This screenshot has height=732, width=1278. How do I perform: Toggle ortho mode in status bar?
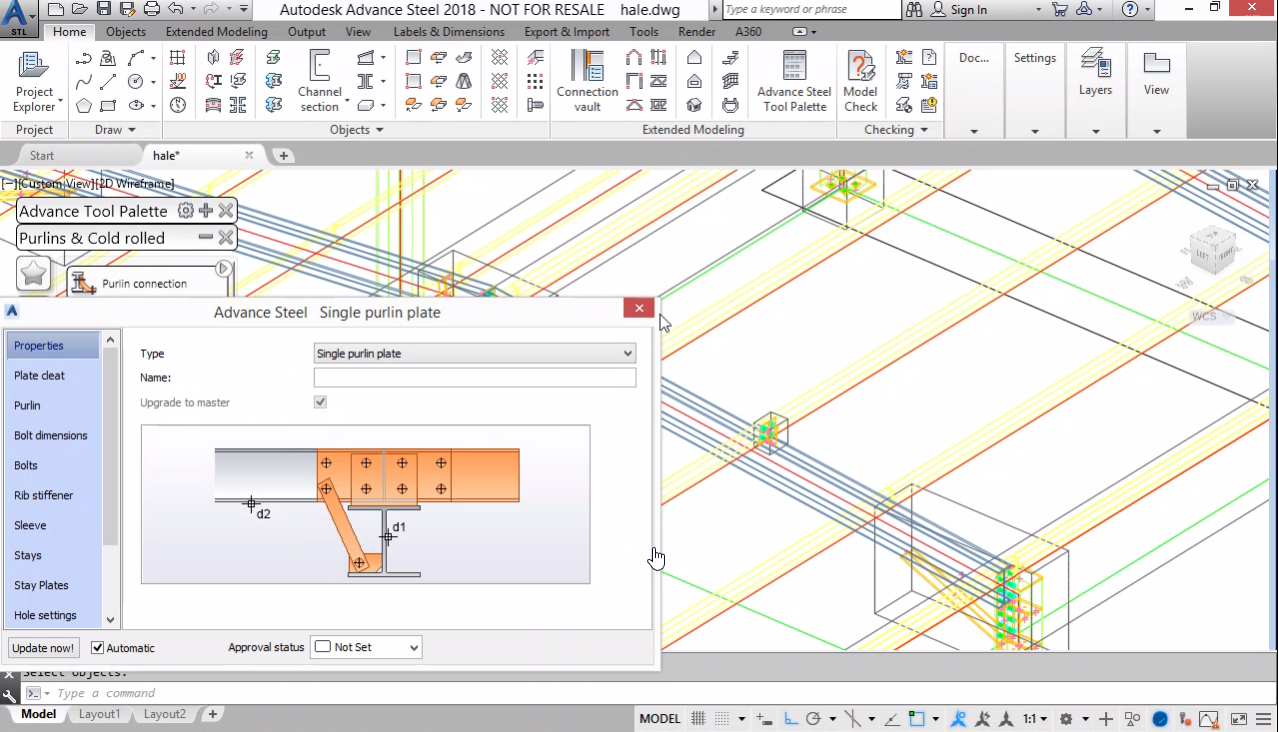click(791, 719)
